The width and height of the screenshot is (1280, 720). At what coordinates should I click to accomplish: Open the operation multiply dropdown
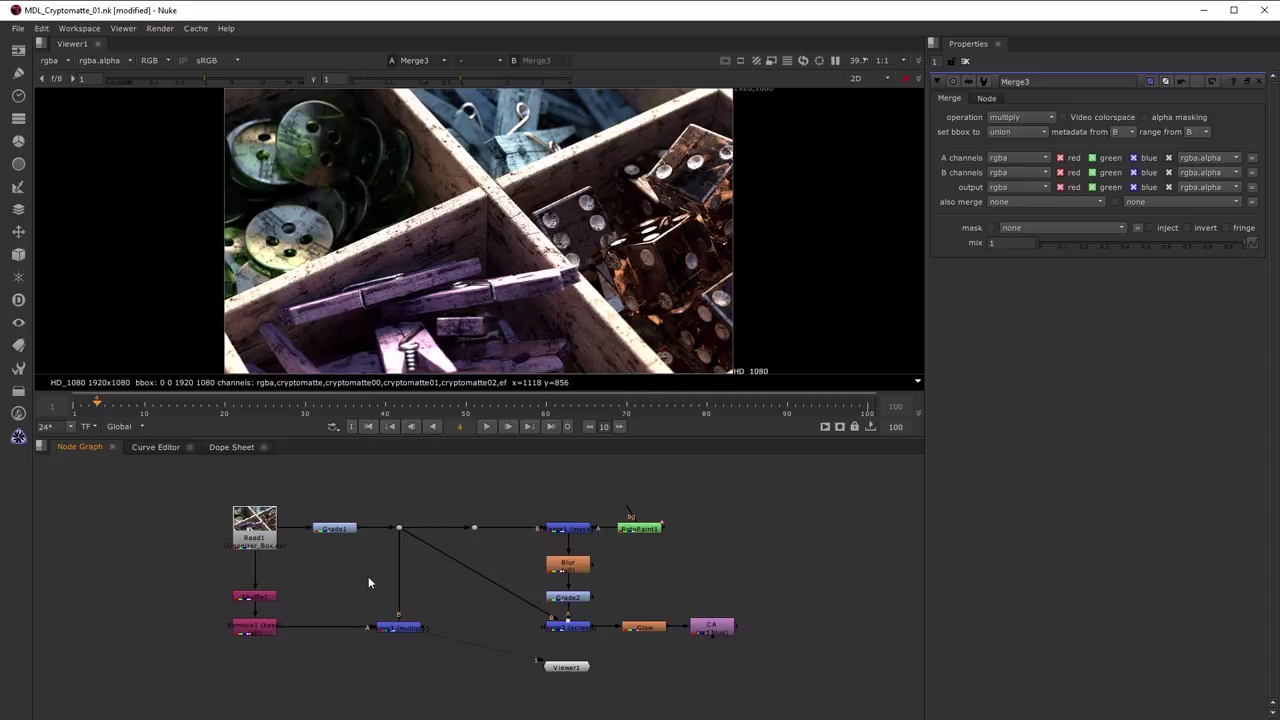(x=1021, y=117)
